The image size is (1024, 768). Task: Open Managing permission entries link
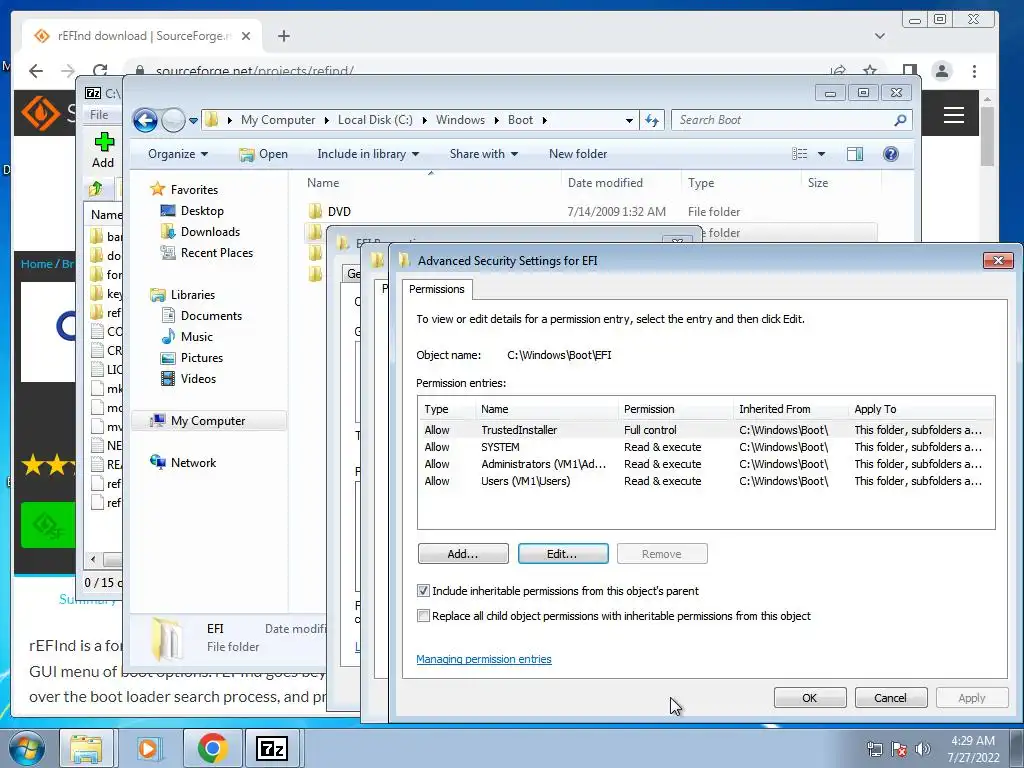click(x=484, y=660)
